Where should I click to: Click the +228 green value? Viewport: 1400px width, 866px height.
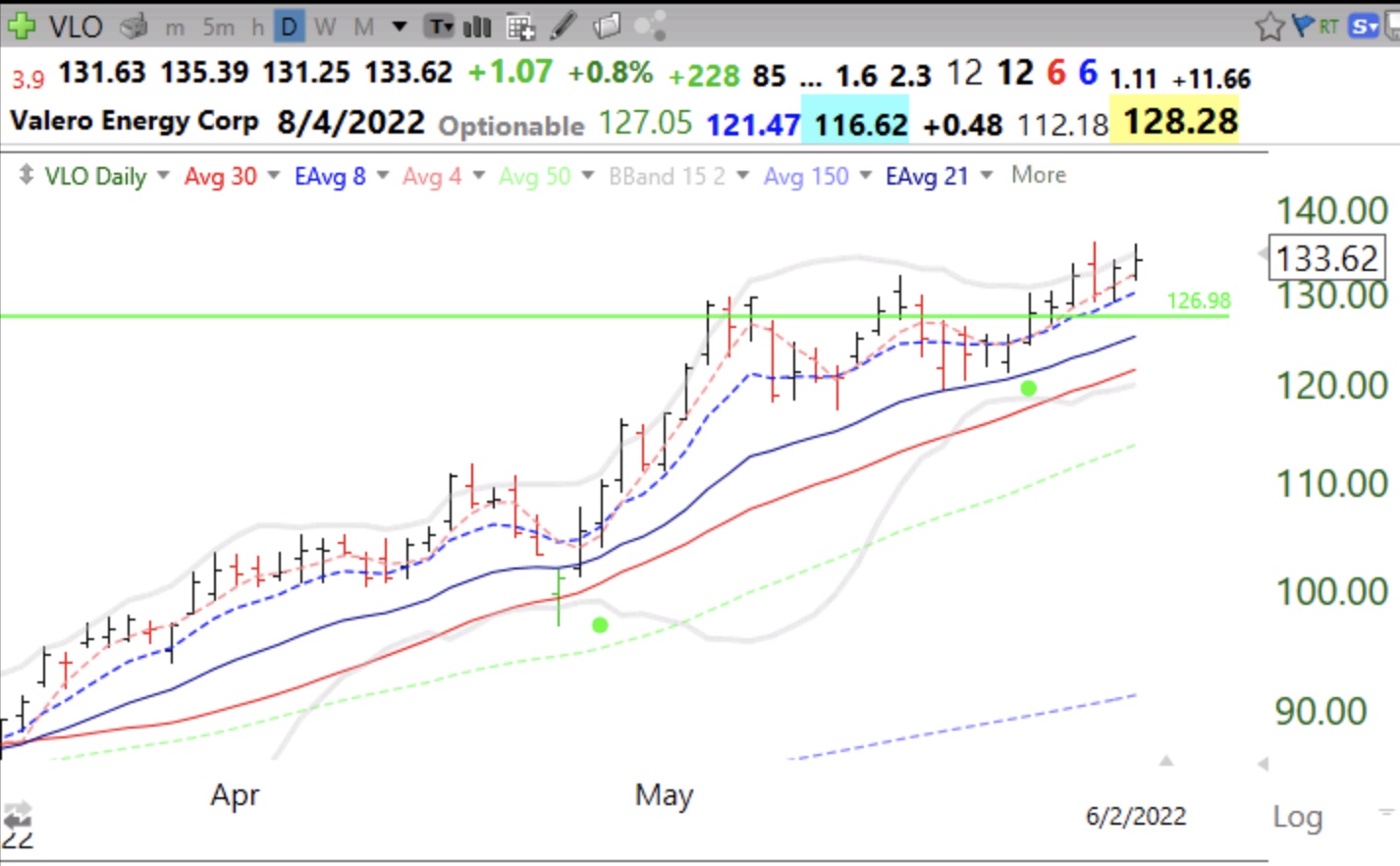coord(704,75)
